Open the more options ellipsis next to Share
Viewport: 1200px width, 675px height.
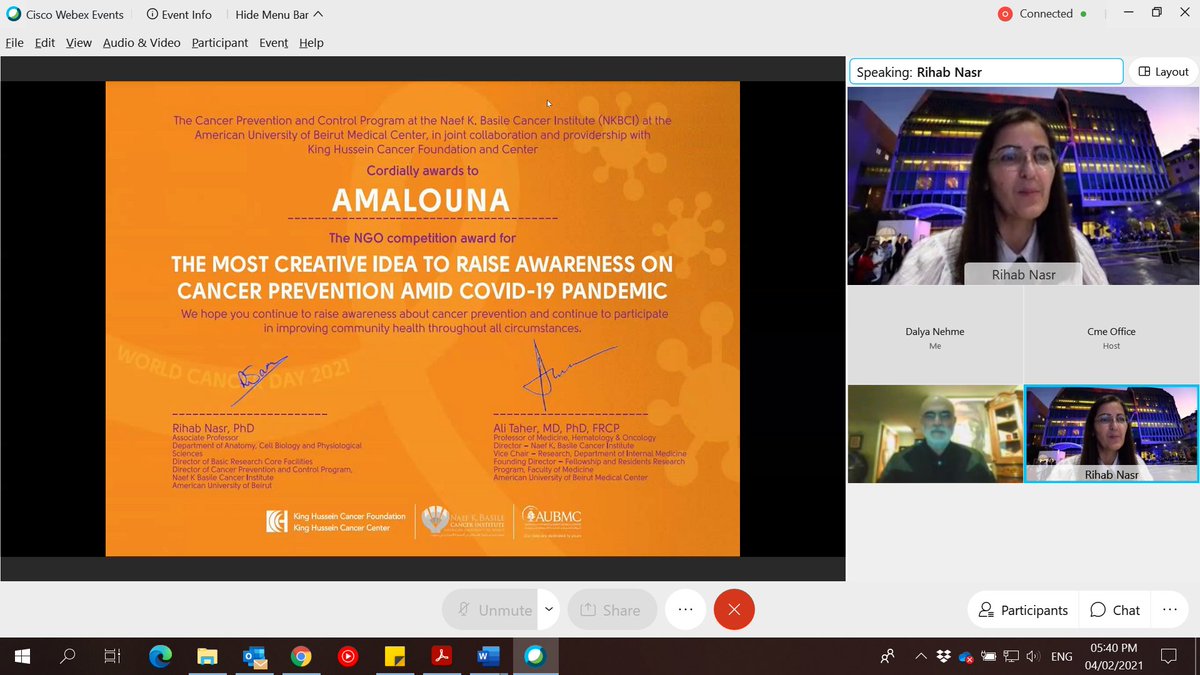(685, 609)
